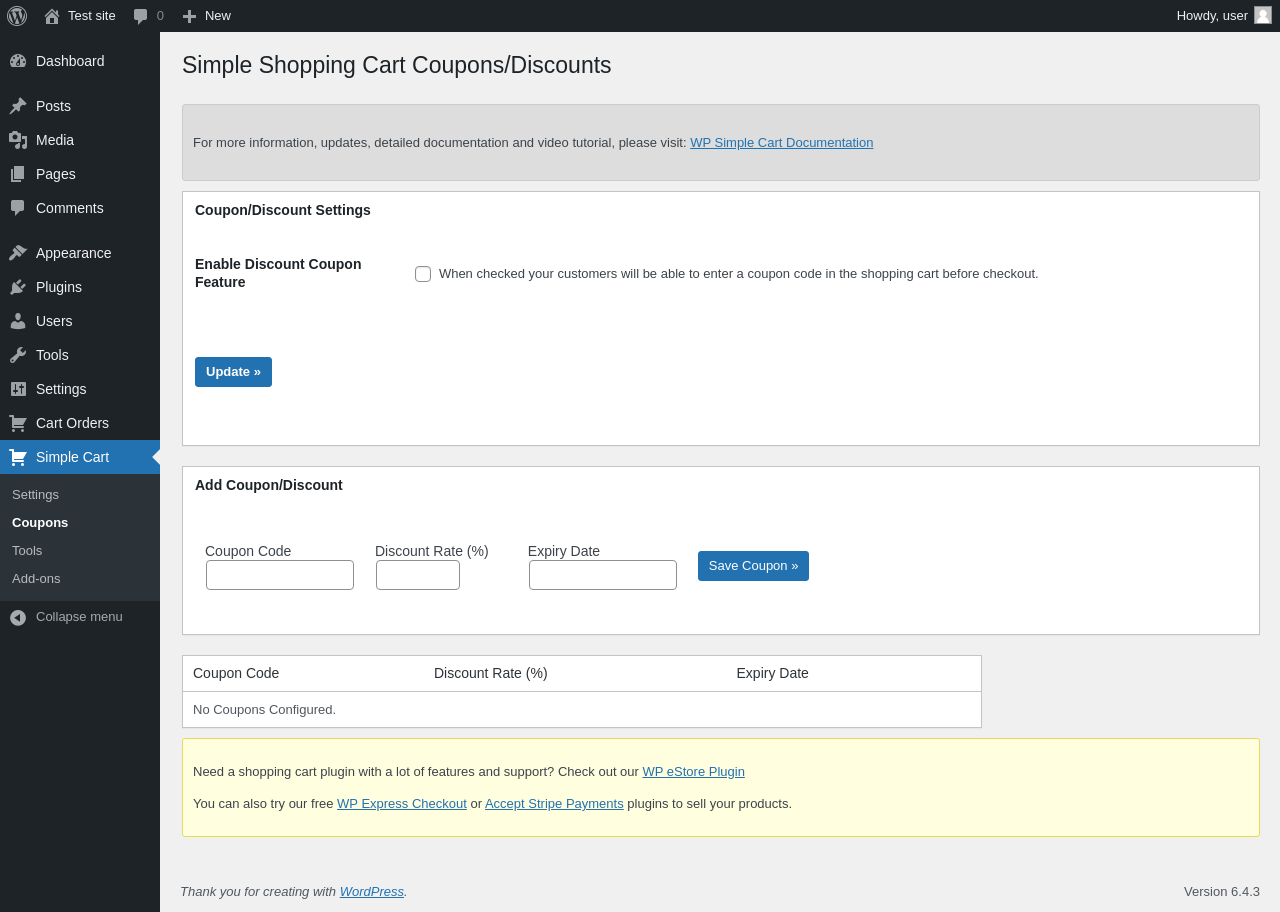Click the plus New content icon

(x=189, y=16)
